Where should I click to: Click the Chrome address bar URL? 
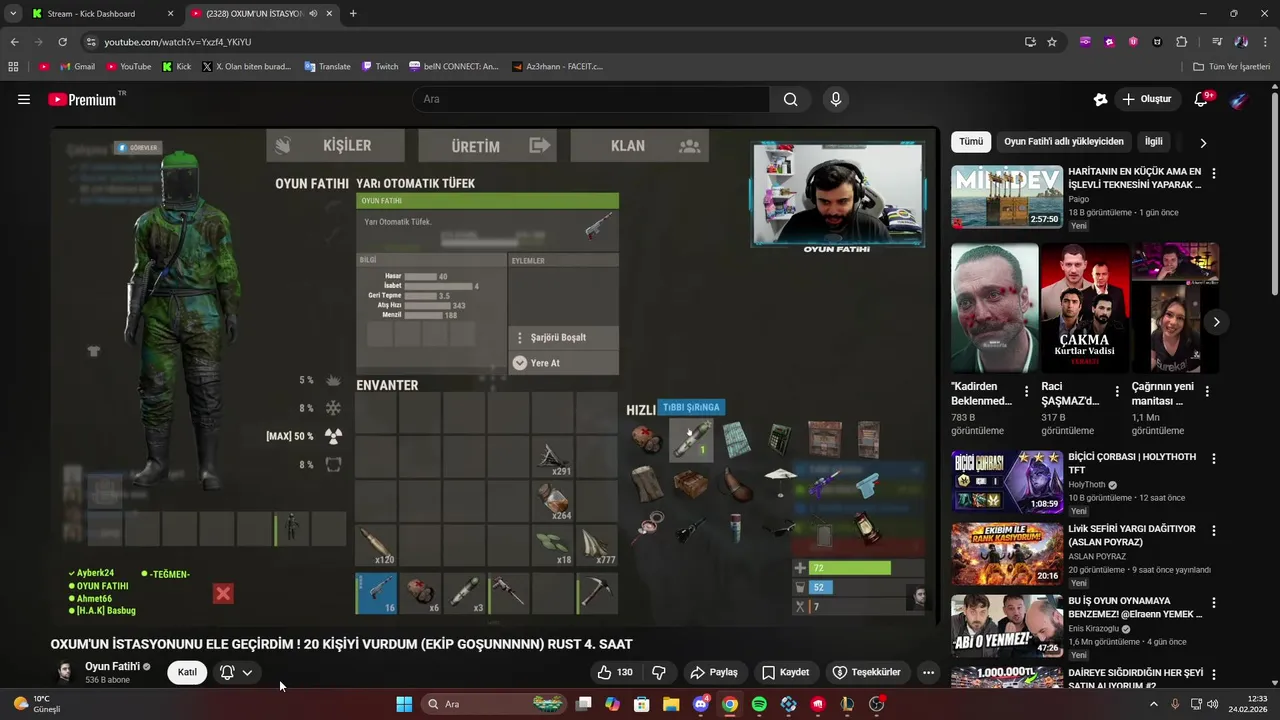coord(177,42)
